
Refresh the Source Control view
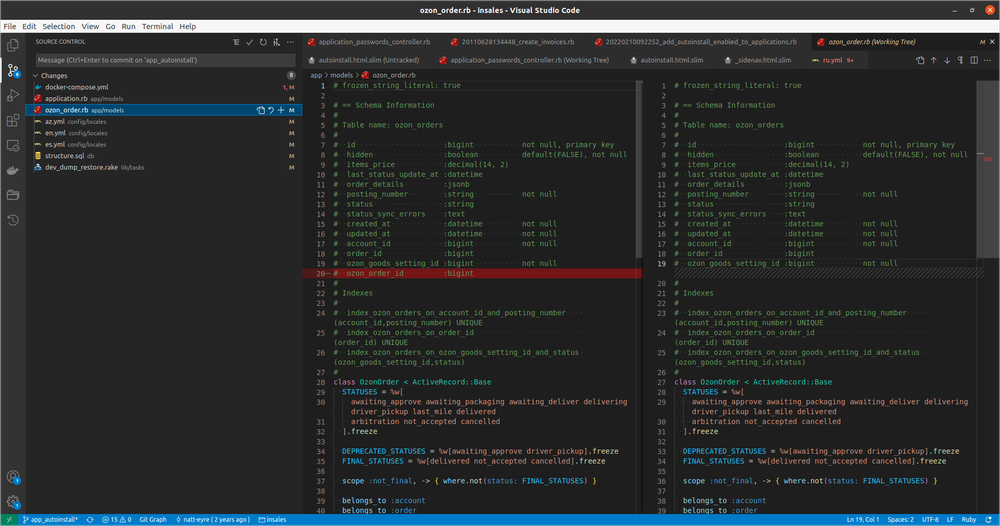pyautogui.click(x=264, y=43)
